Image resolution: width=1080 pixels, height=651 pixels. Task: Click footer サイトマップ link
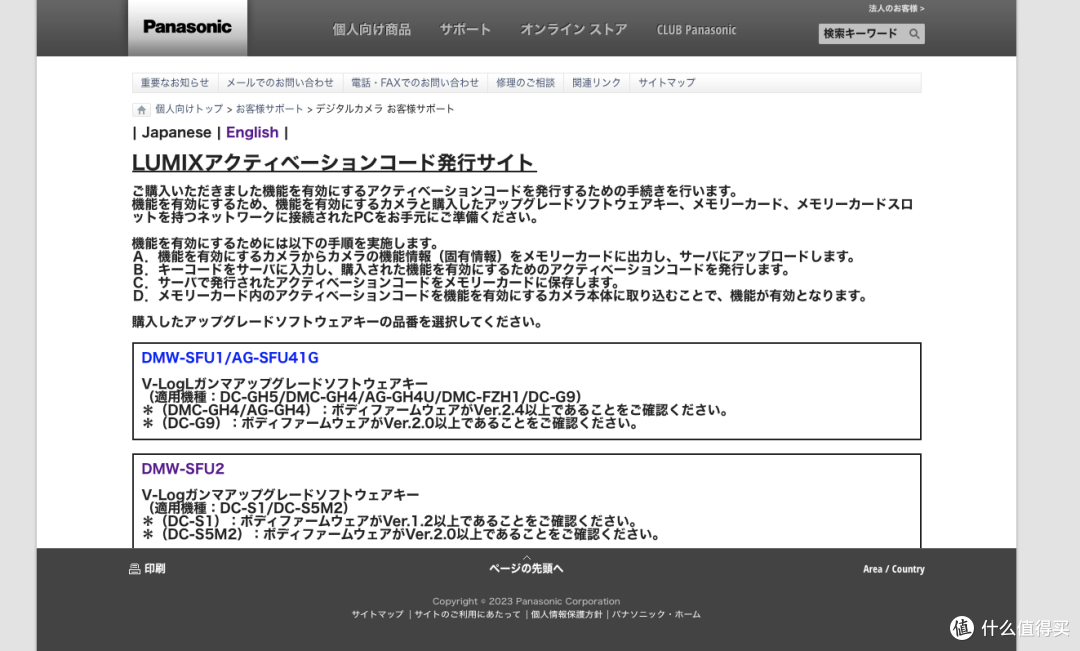click(x=377, y=614)
